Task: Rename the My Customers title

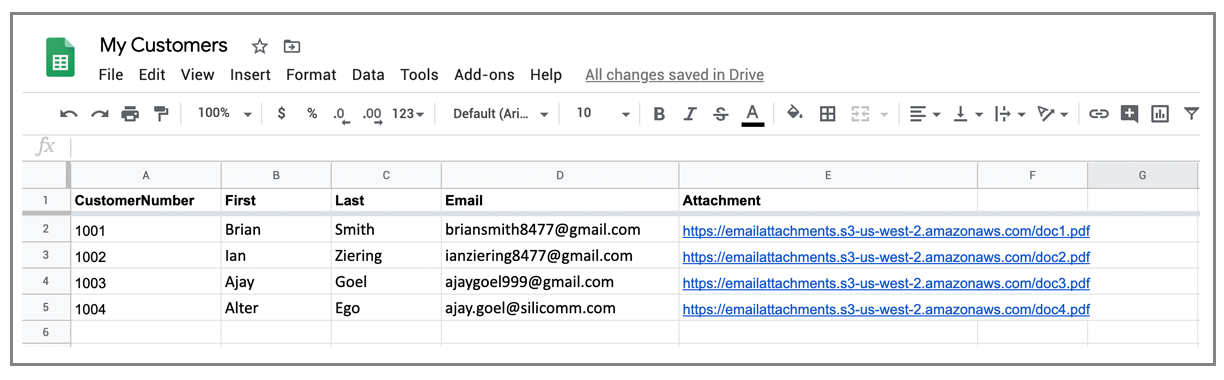Action: coord(164,45)
